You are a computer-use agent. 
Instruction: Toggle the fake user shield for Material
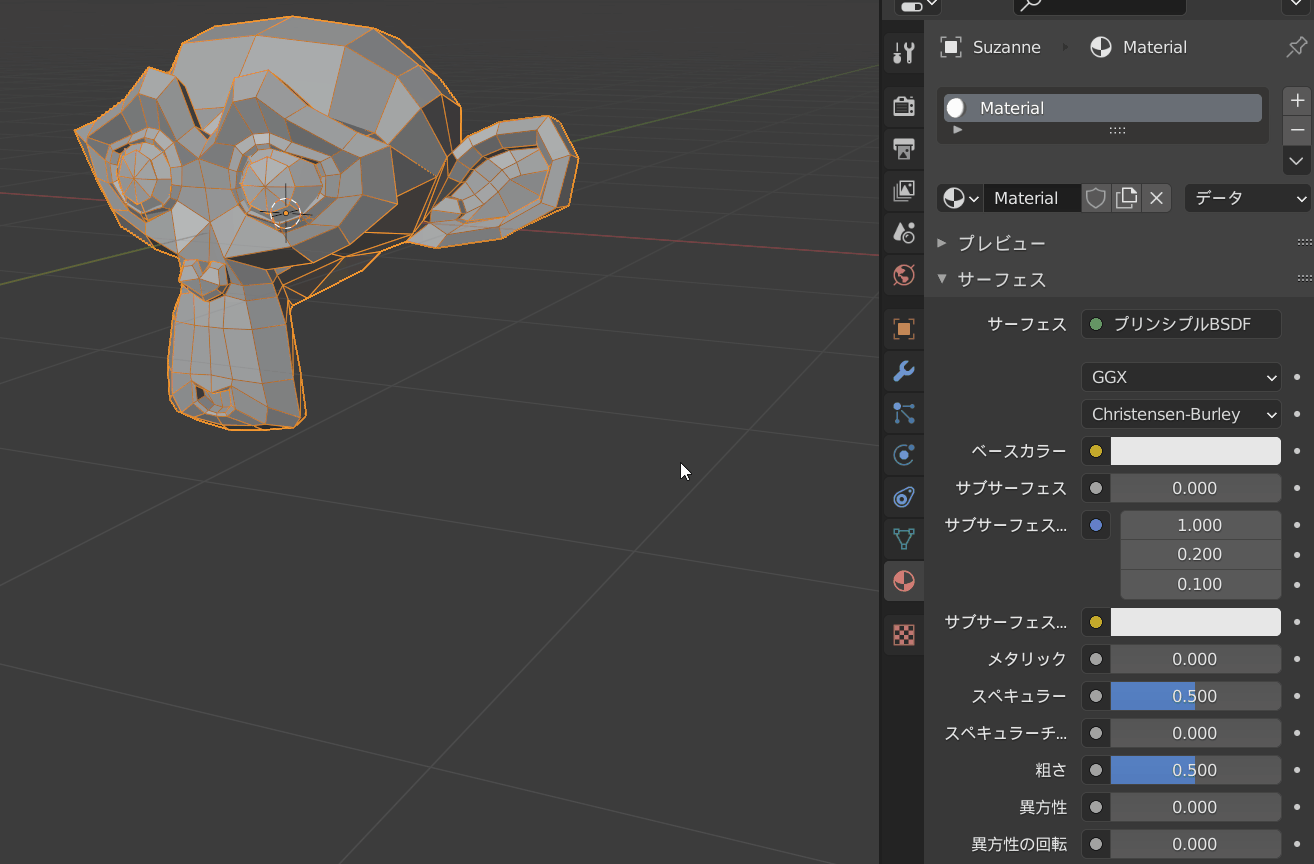click(1096, 198)
